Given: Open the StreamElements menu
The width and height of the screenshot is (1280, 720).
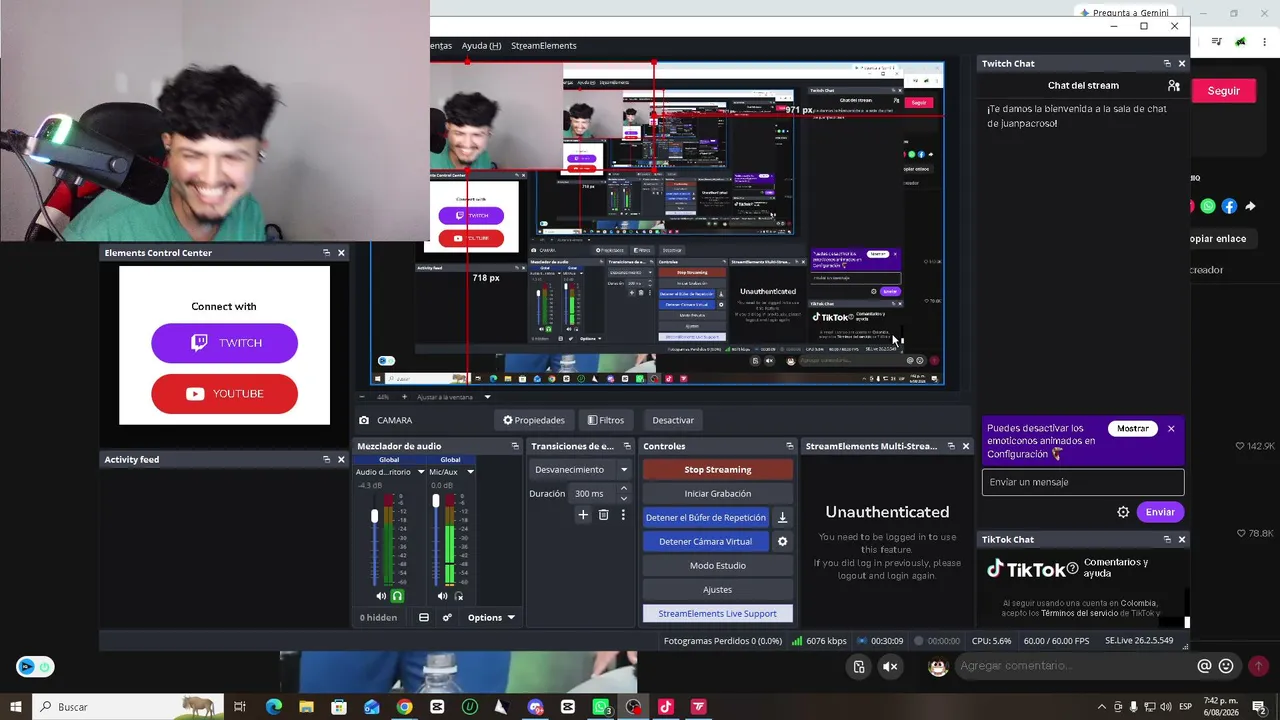Looking at the screenshot, I should (x=543, y=45).
